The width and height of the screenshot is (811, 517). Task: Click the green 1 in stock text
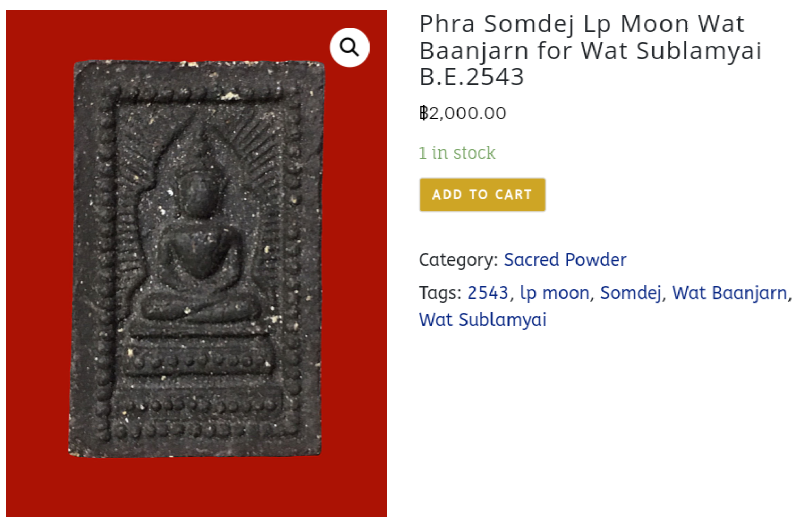pyautogui.click(x=457, y=153)
